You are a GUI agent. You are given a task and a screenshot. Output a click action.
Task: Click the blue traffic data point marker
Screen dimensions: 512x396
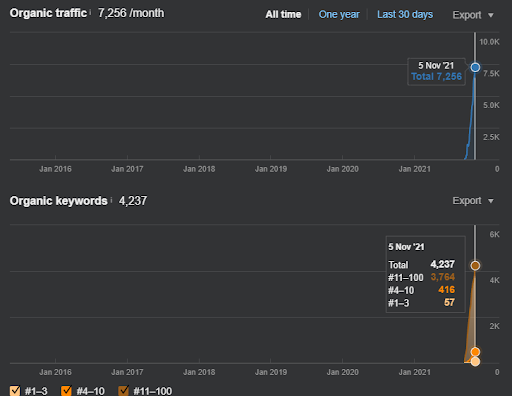point(475,67)
